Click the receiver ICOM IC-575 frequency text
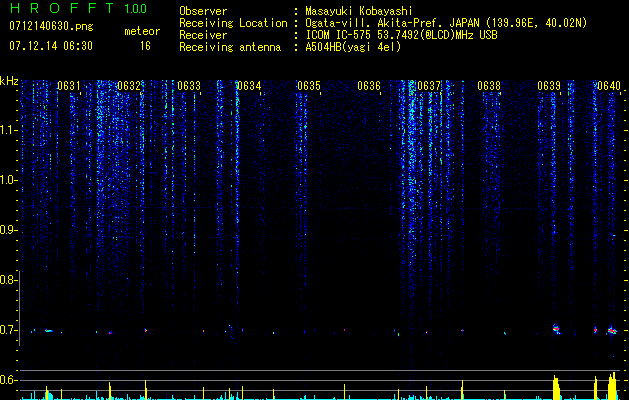The width and height of the screenshot is (629, 400). click(401, 35)
